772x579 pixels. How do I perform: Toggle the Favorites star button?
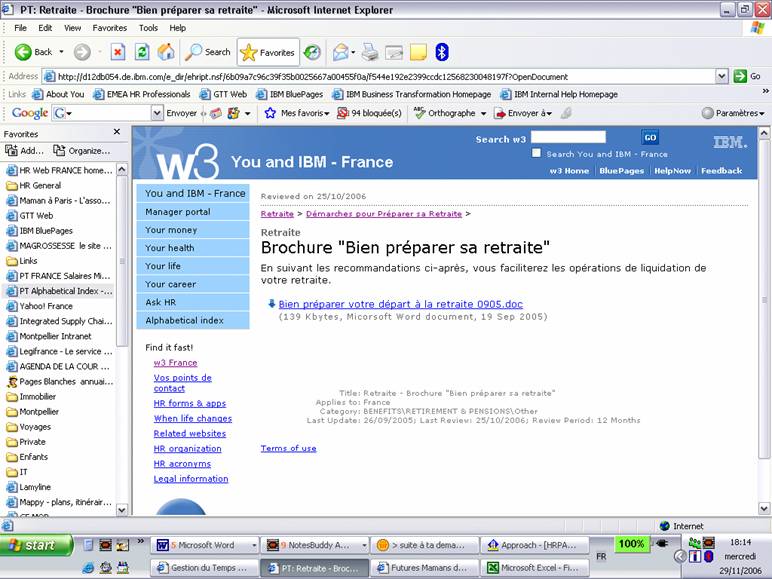(268, 52)
